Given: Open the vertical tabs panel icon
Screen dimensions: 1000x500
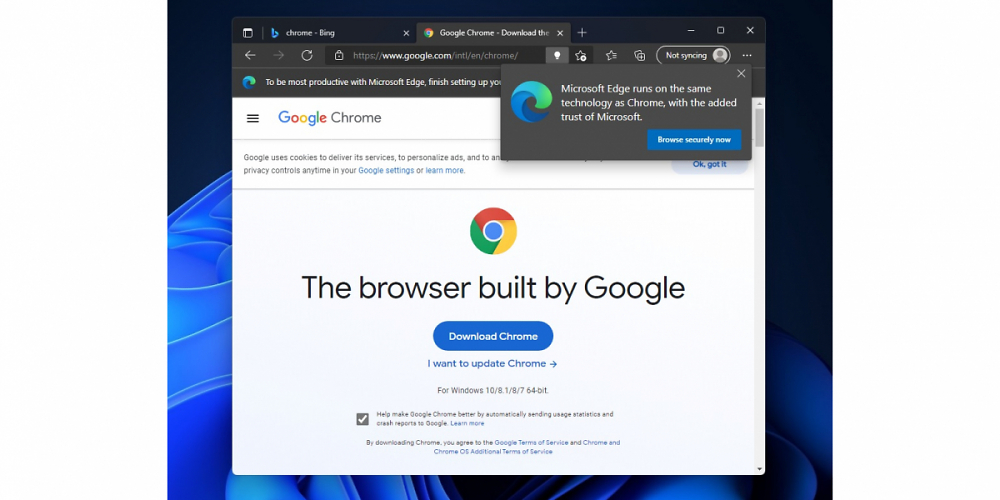Looking at the screenshot, I should pyautogui.click(x=247, y=33).
